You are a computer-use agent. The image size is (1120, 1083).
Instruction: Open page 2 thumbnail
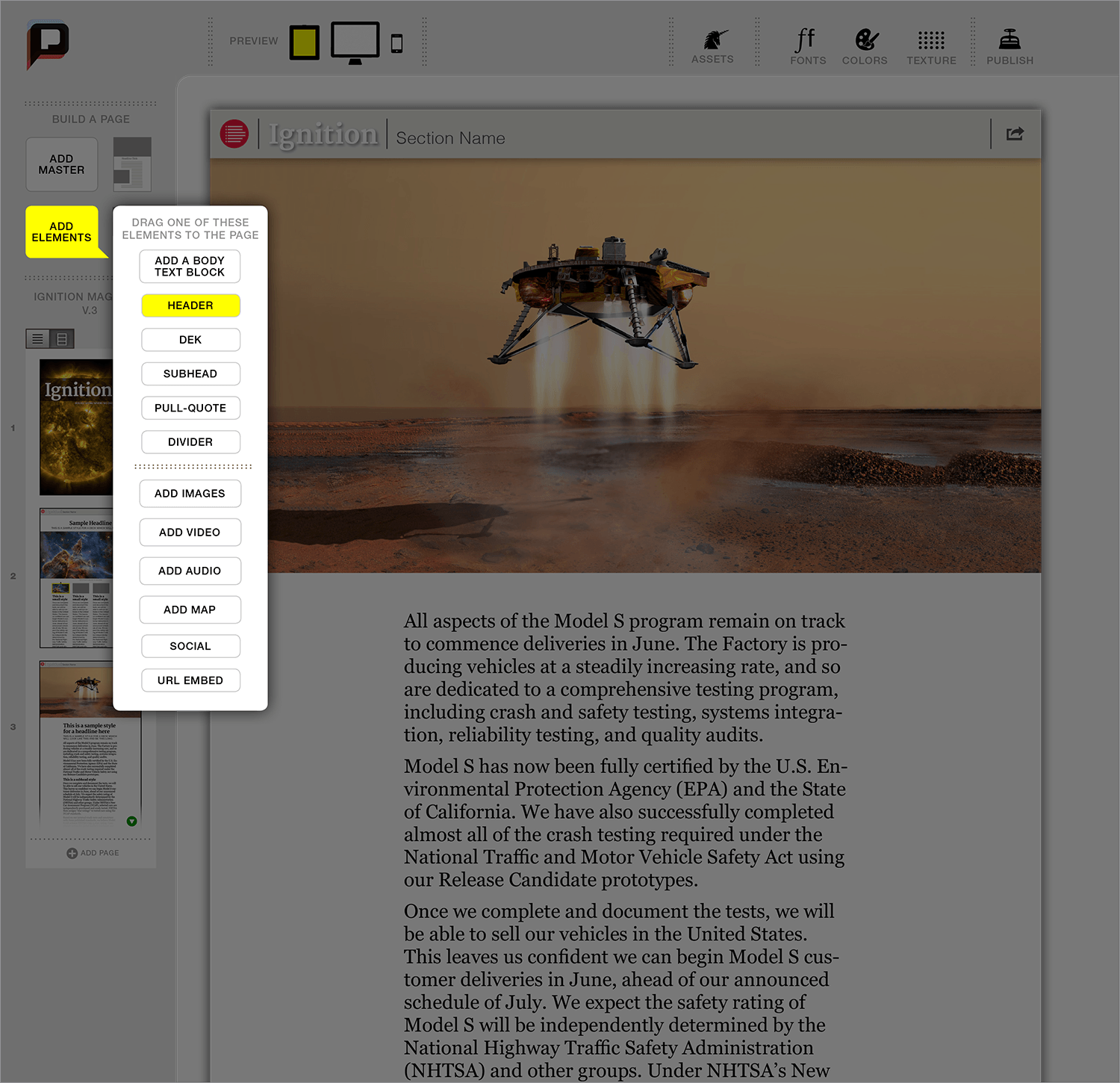click(x=76, y=578)
